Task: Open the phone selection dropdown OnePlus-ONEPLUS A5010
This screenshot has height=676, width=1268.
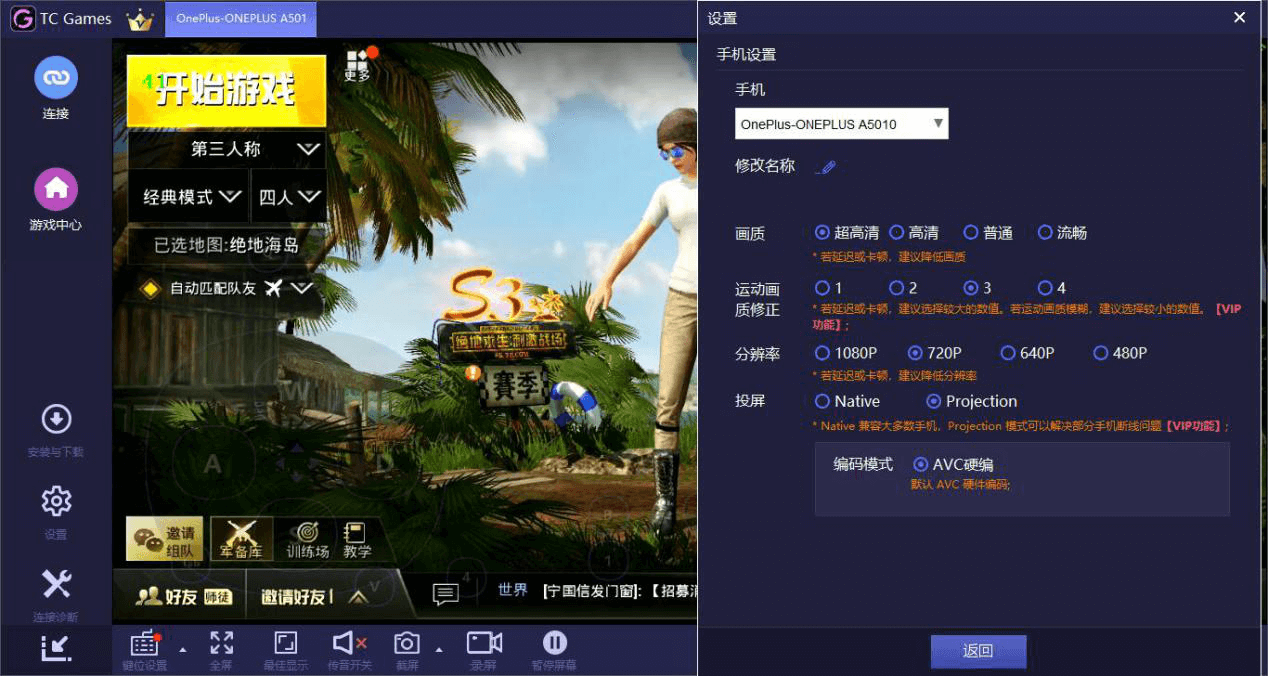Action: click(841, 124)
